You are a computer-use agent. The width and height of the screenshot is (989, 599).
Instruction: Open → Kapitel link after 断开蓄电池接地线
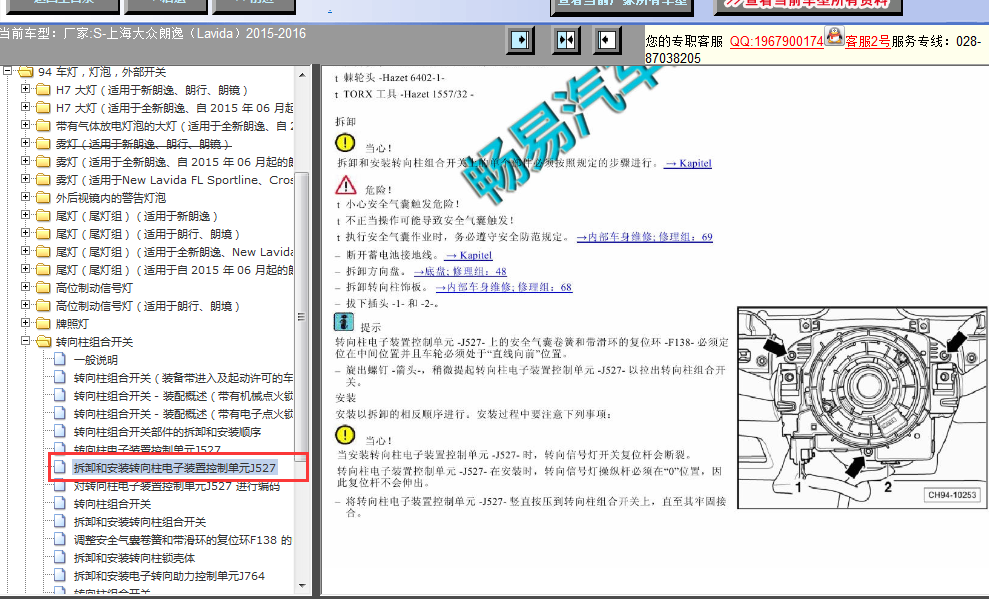pos(468,255)
